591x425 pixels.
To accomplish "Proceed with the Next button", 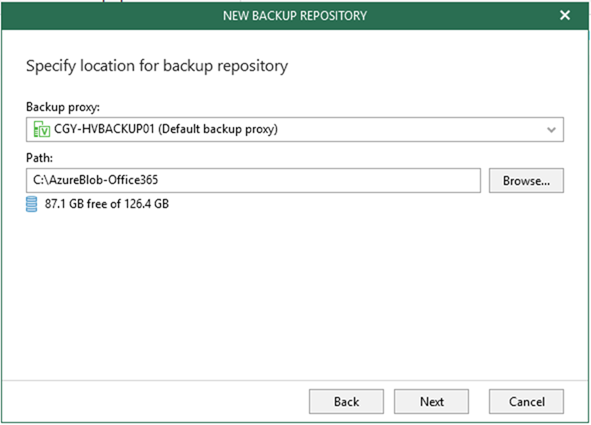I will click(432, 402).
